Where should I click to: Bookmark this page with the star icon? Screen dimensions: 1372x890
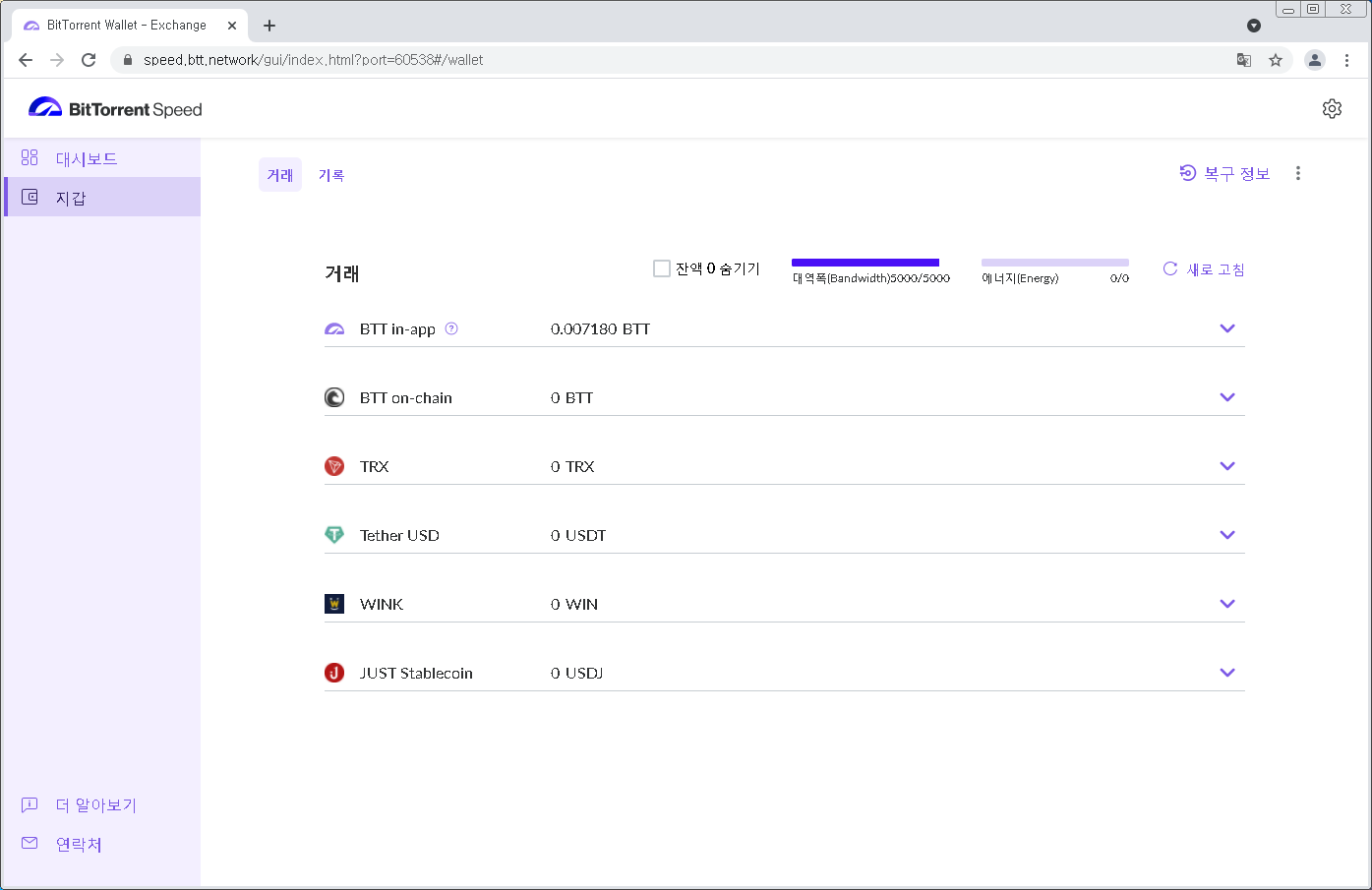tap(1276, 60)
